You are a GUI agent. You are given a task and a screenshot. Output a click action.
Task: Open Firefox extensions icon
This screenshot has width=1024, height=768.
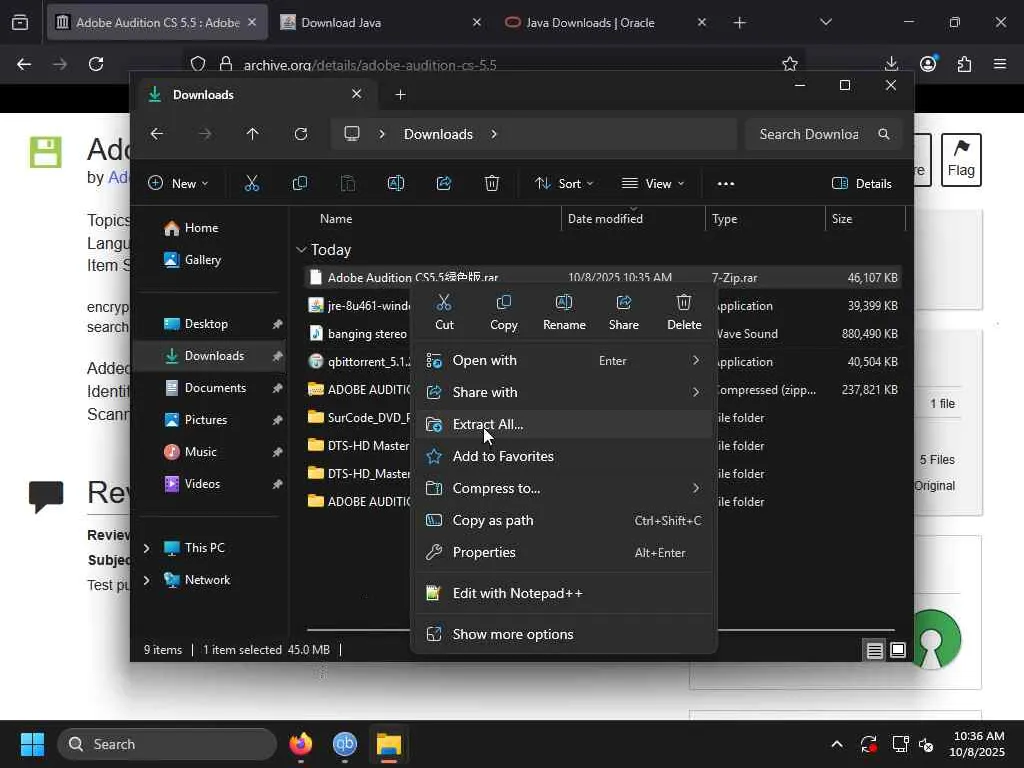[x=964, y=64]
